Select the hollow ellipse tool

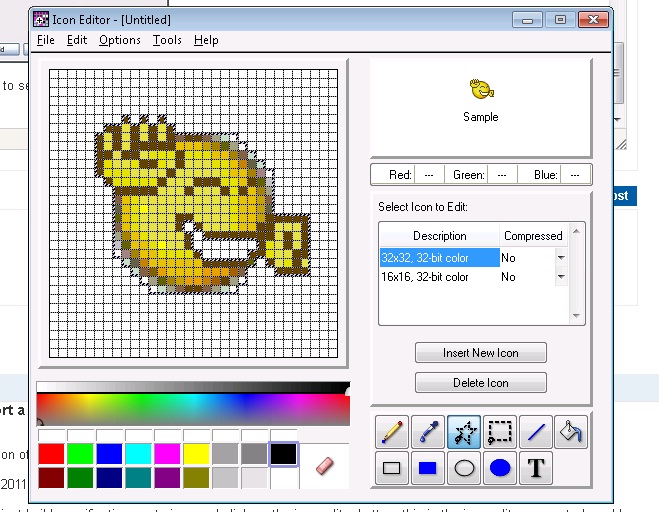pyautogui.click(x=464, y=468)
